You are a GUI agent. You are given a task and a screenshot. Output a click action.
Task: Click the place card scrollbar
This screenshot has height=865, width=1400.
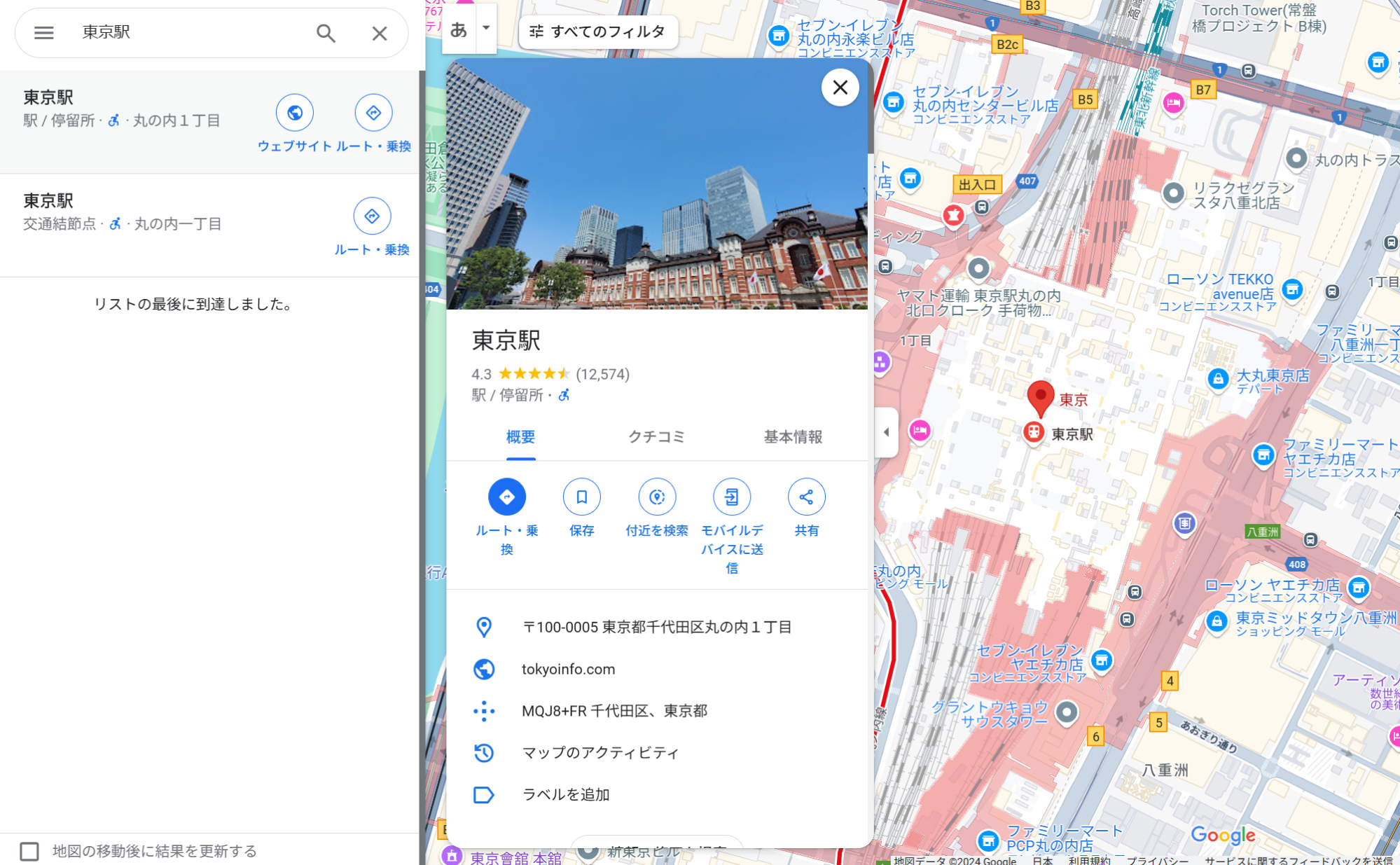pyautogui.click(x=871, y=109)
